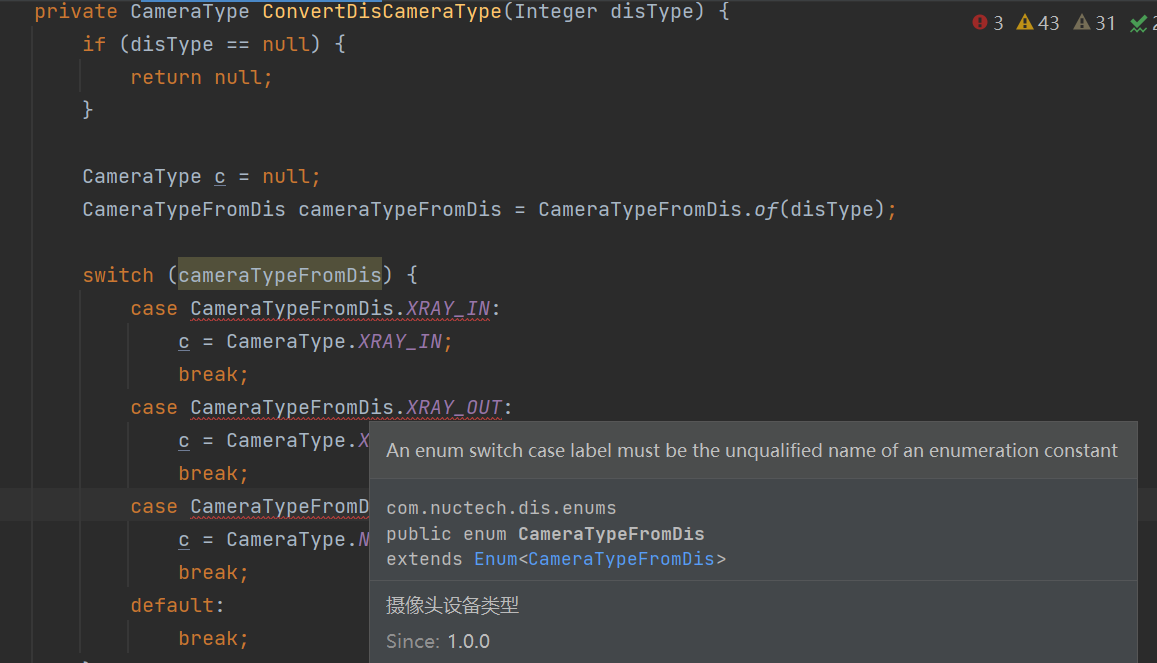The image size is (1157, 663).
Task: Open the CameraTypeFromDis link in the popup
Action: [621, 558]
